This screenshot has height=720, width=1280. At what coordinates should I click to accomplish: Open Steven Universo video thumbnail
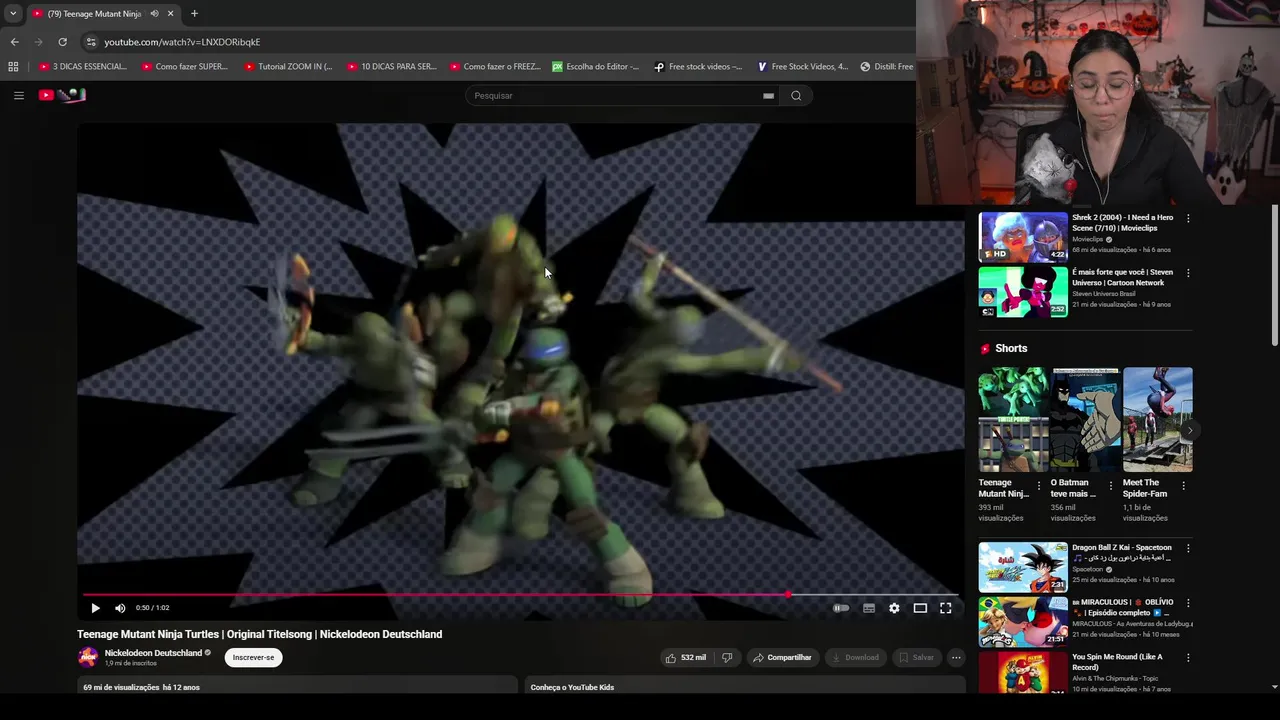pos(1023,292)
